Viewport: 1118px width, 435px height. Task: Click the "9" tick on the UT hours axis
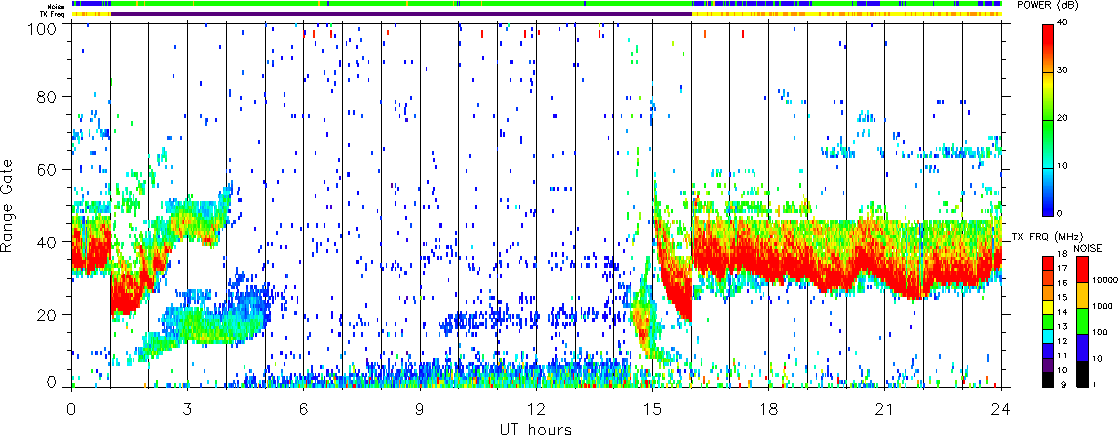420,409
